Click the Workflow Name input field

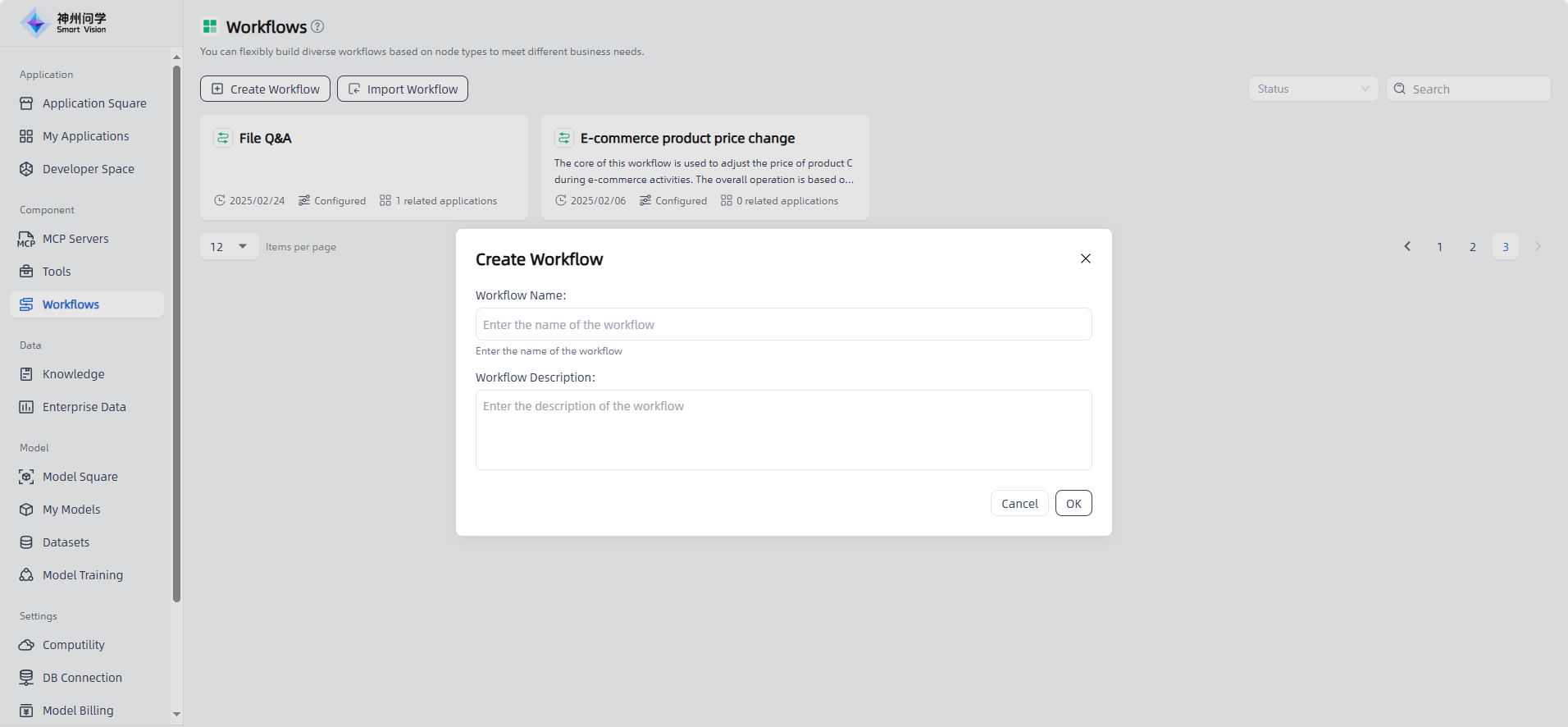coord(783,324)
